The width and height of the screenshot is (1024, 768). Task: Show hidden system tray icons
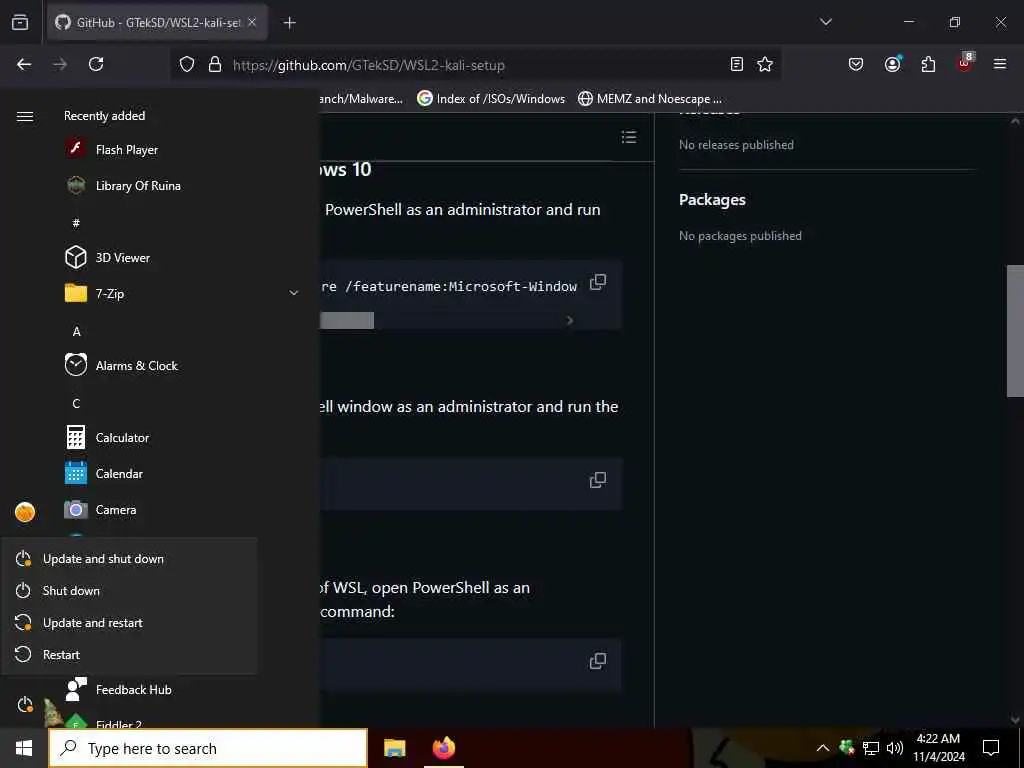(823, 748)
